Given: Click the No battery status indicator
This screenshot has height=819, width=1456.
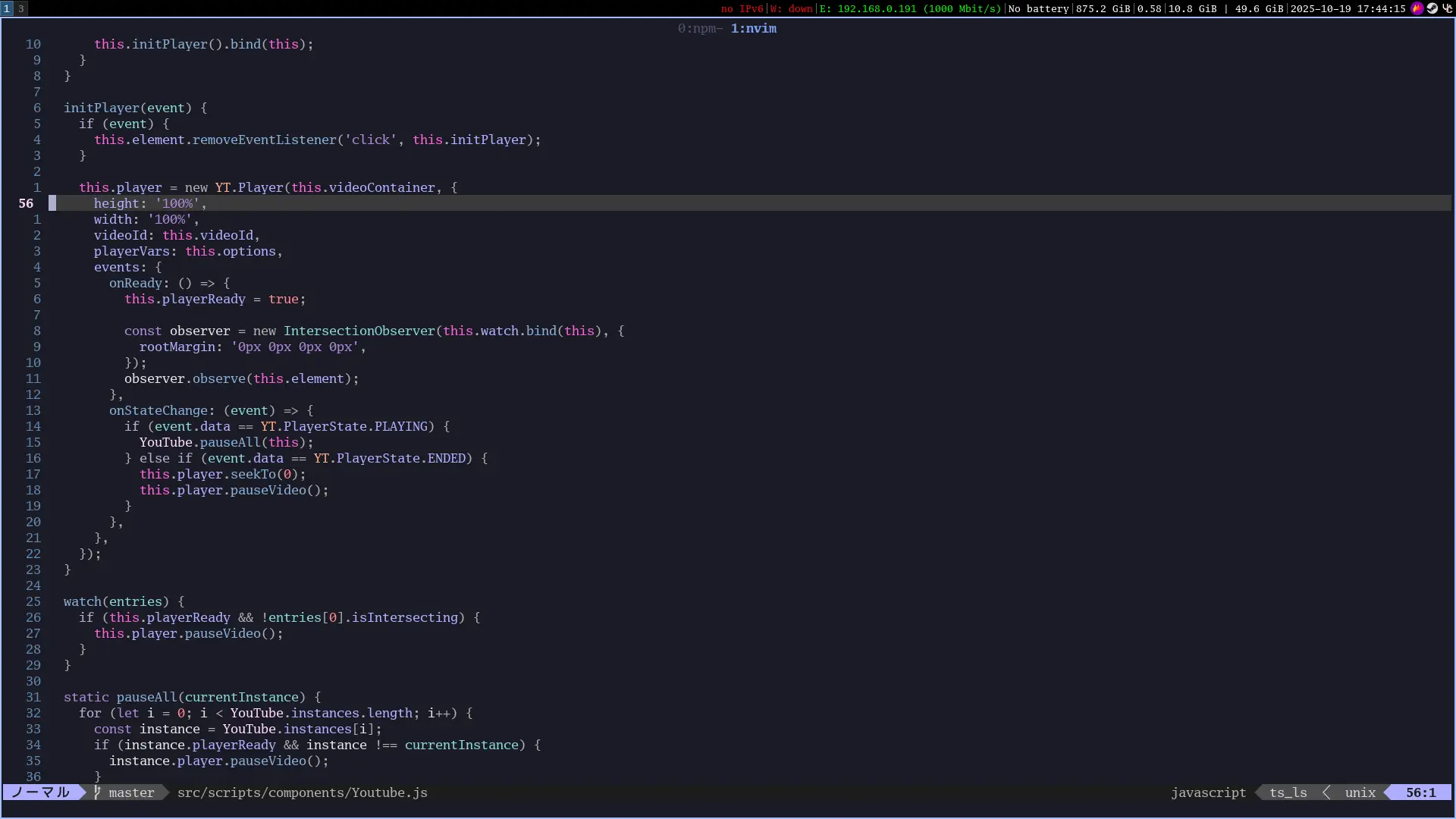Looking at the screenshot, I should point(1038,8).
